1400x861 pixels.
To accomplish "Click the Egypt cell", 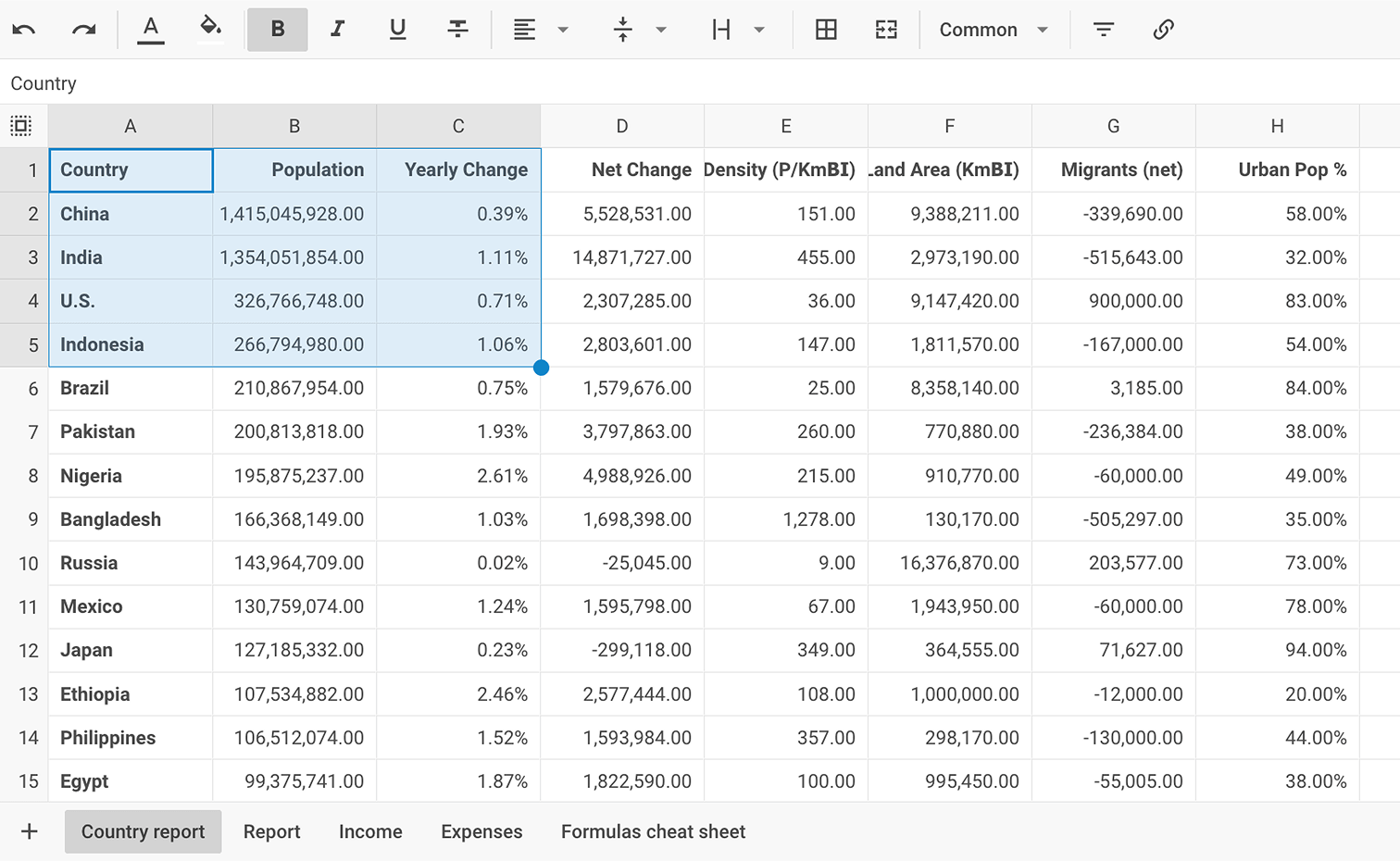I will (131, 781).
